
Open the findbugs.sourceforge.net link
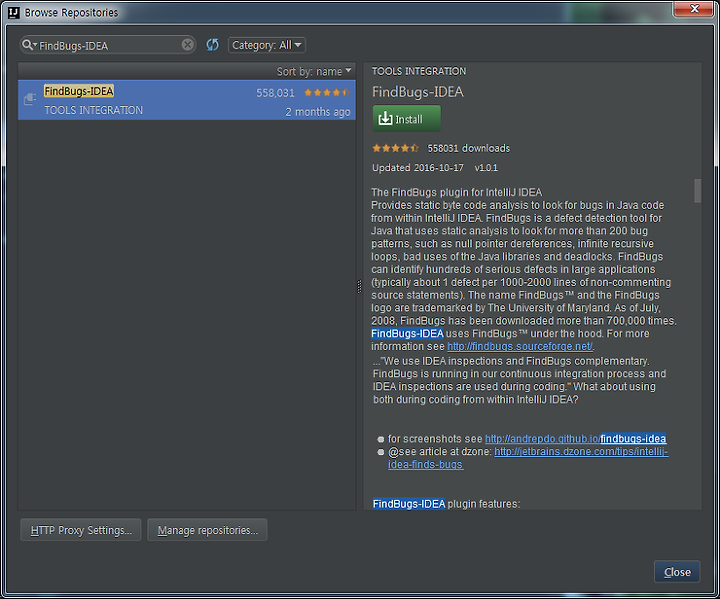click(520, 346)
